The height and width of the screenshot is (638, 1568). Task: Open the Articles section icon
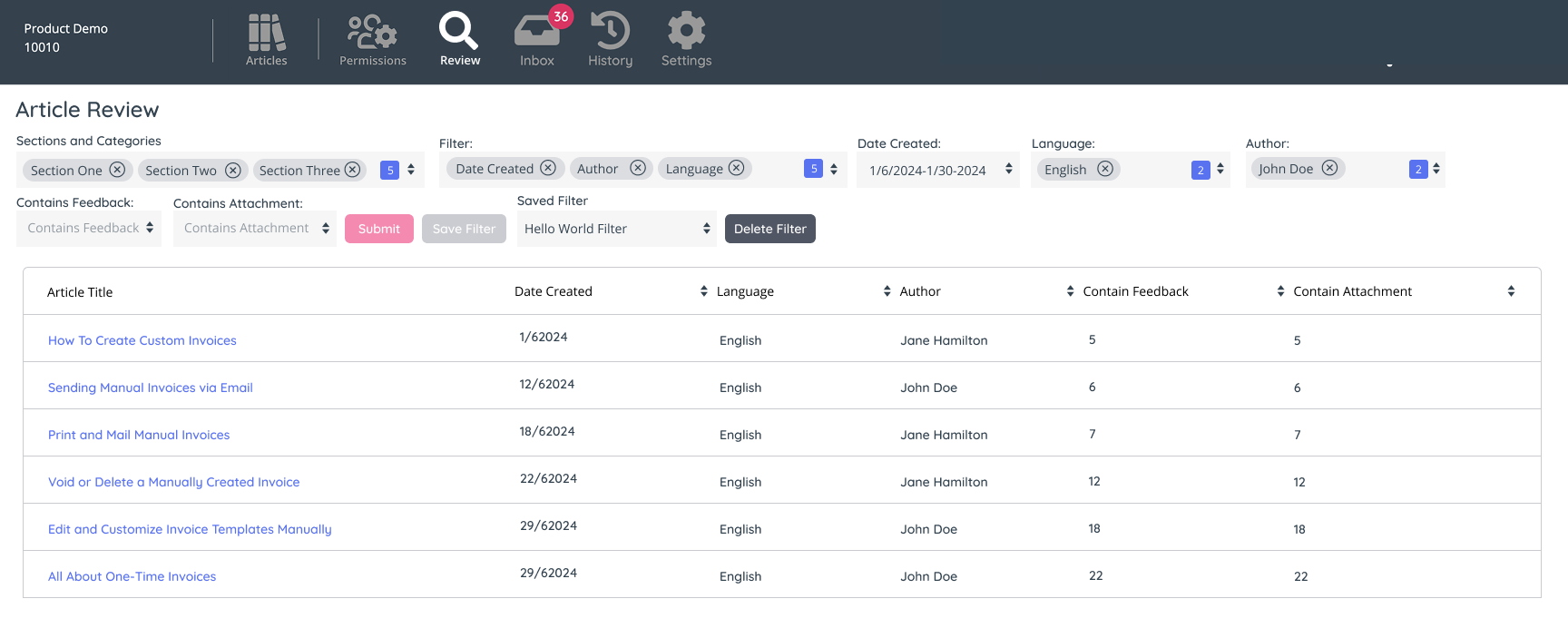click(x=267, y=34)
